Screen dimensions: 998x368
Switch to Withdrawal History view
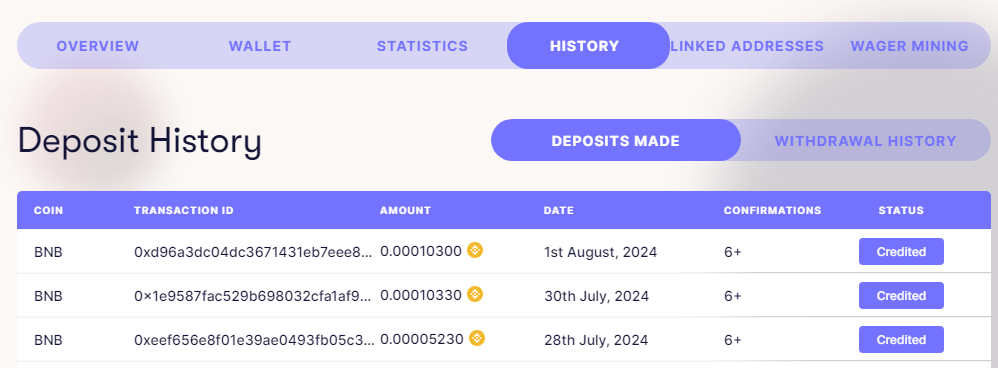coord(866,140)
